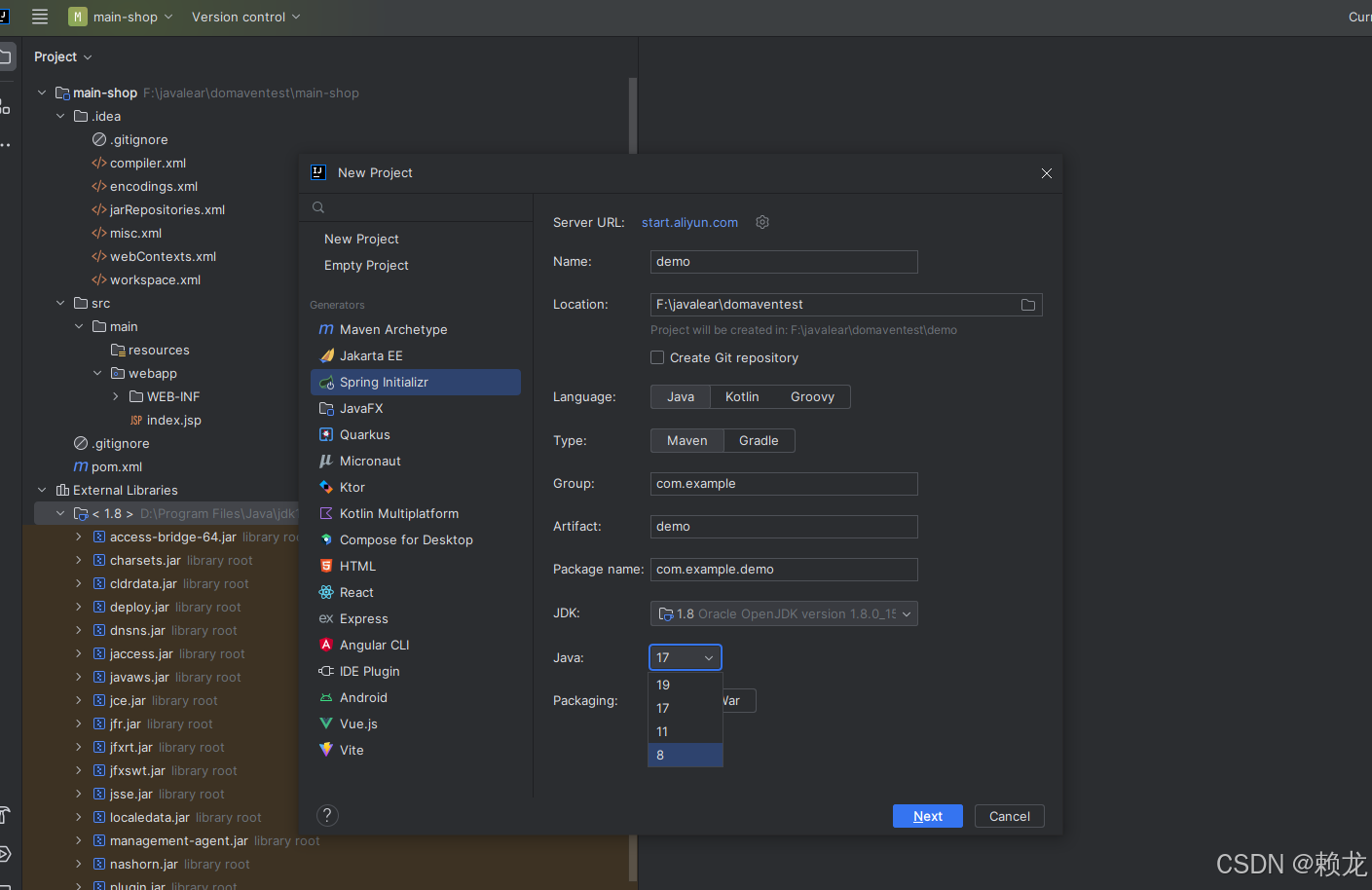Select workspace.xml in project tree
1372x890 pixels.
tap(155, 280)
